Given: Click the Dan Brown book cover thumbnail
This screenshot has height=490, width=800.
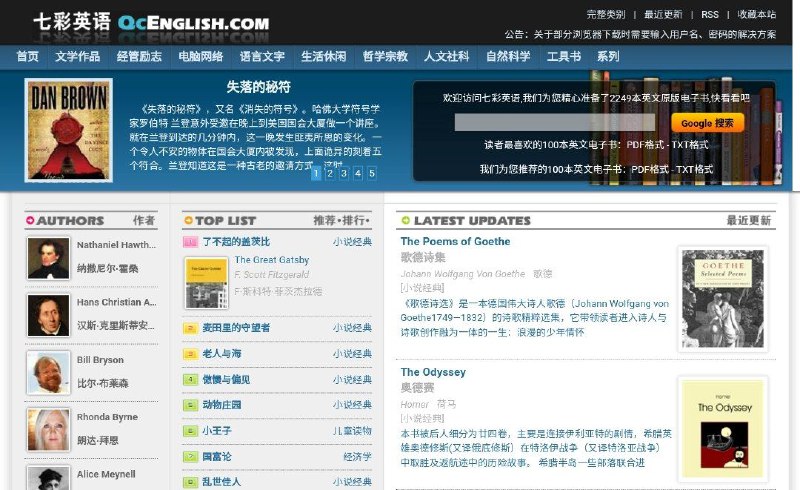Looking at the screenshot, I should (x=68, y=130).
